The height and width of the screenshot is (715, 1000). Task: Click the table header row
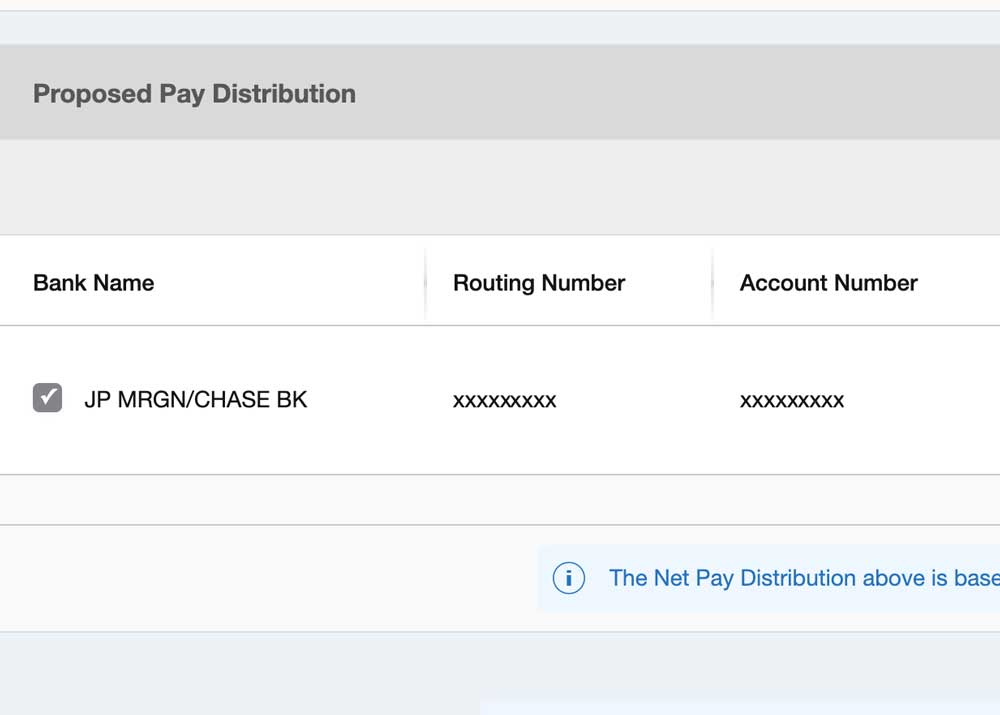pos(500,283)
